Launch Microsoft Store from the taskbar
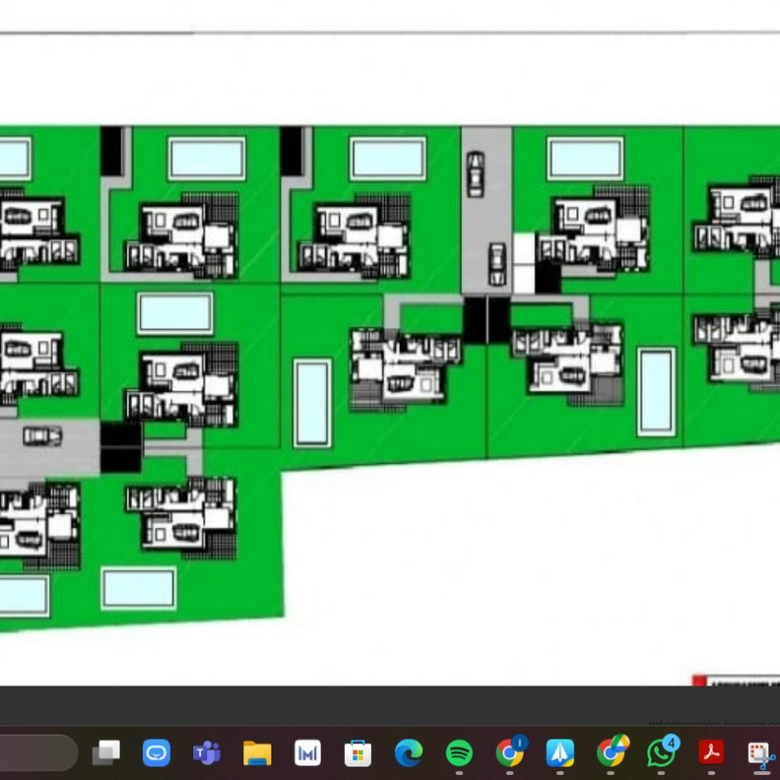The height and width of the screenshot is (780, 780). click(358, 752)
